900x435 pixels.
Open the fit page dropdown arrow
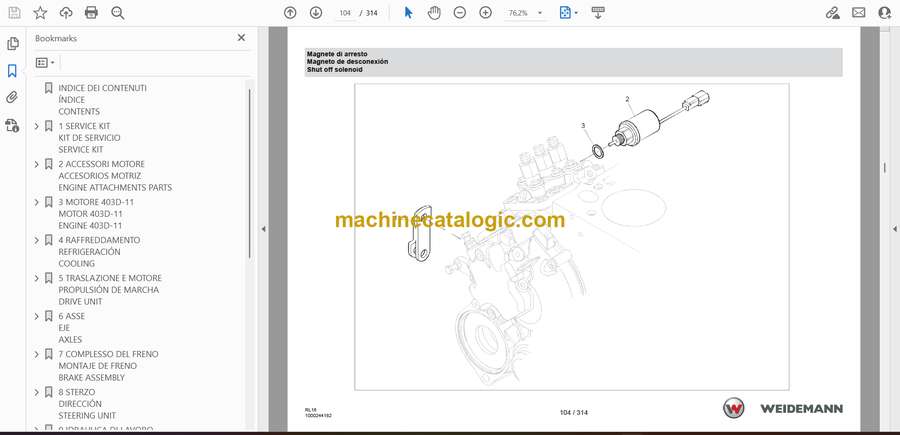coord(576,13)
